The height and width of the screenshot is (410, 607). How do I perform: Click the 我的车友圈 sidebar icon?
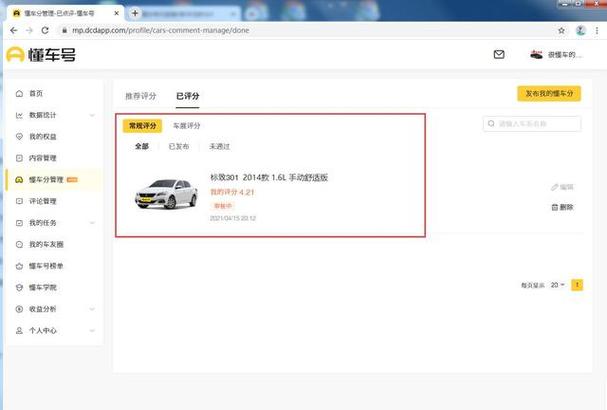[x=19, y=244]
